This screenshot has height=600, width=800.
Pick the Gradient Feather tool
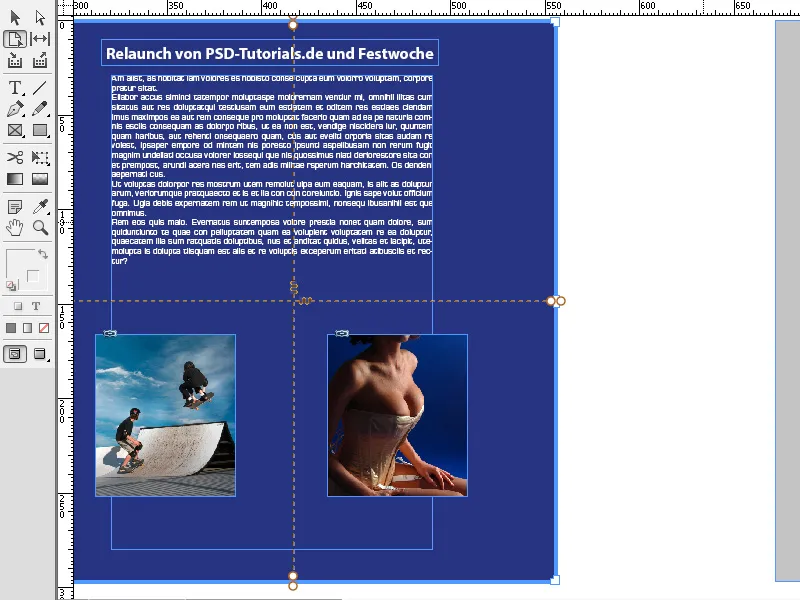point(40,179)
